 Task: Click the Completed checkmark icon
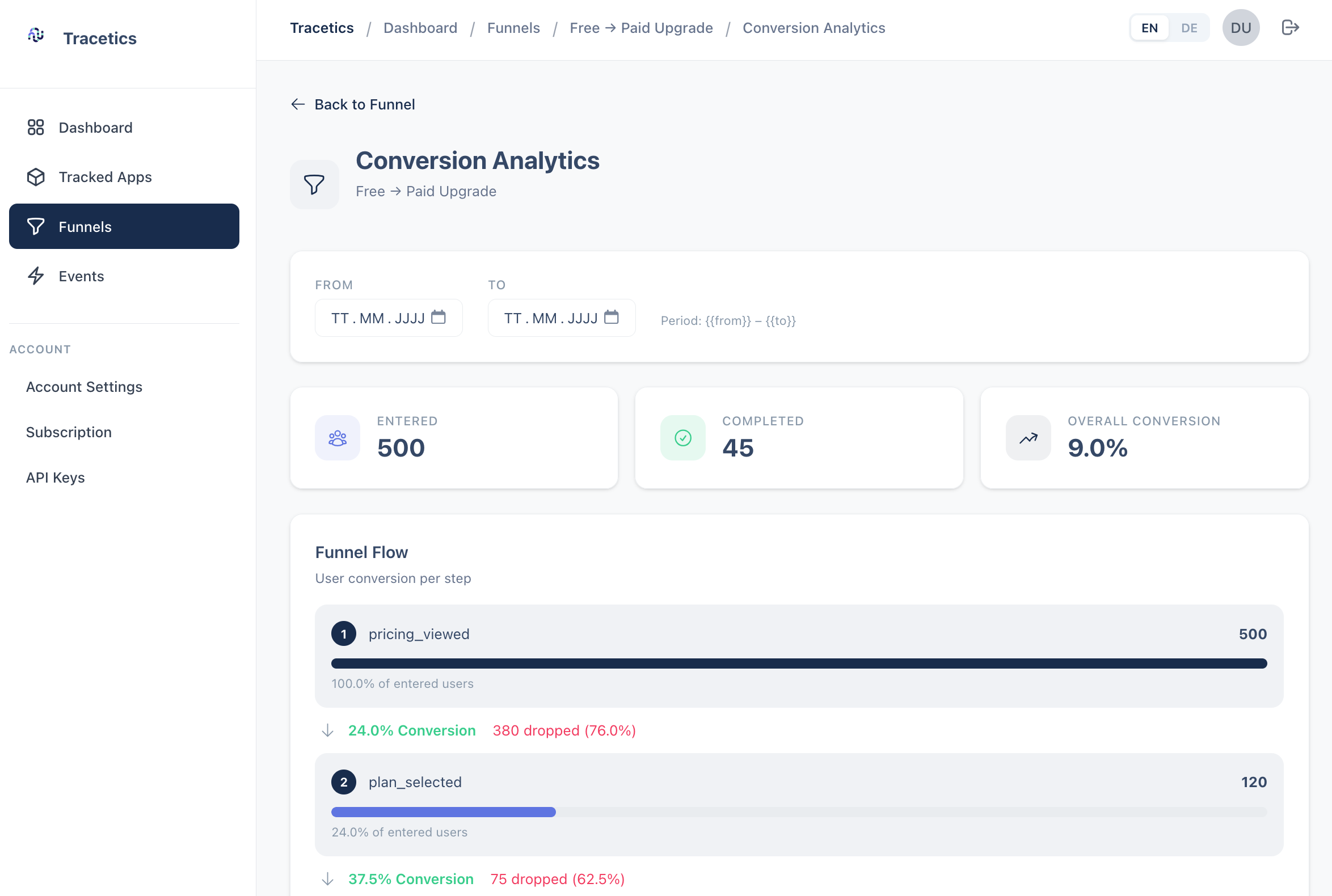pos(683,438)
